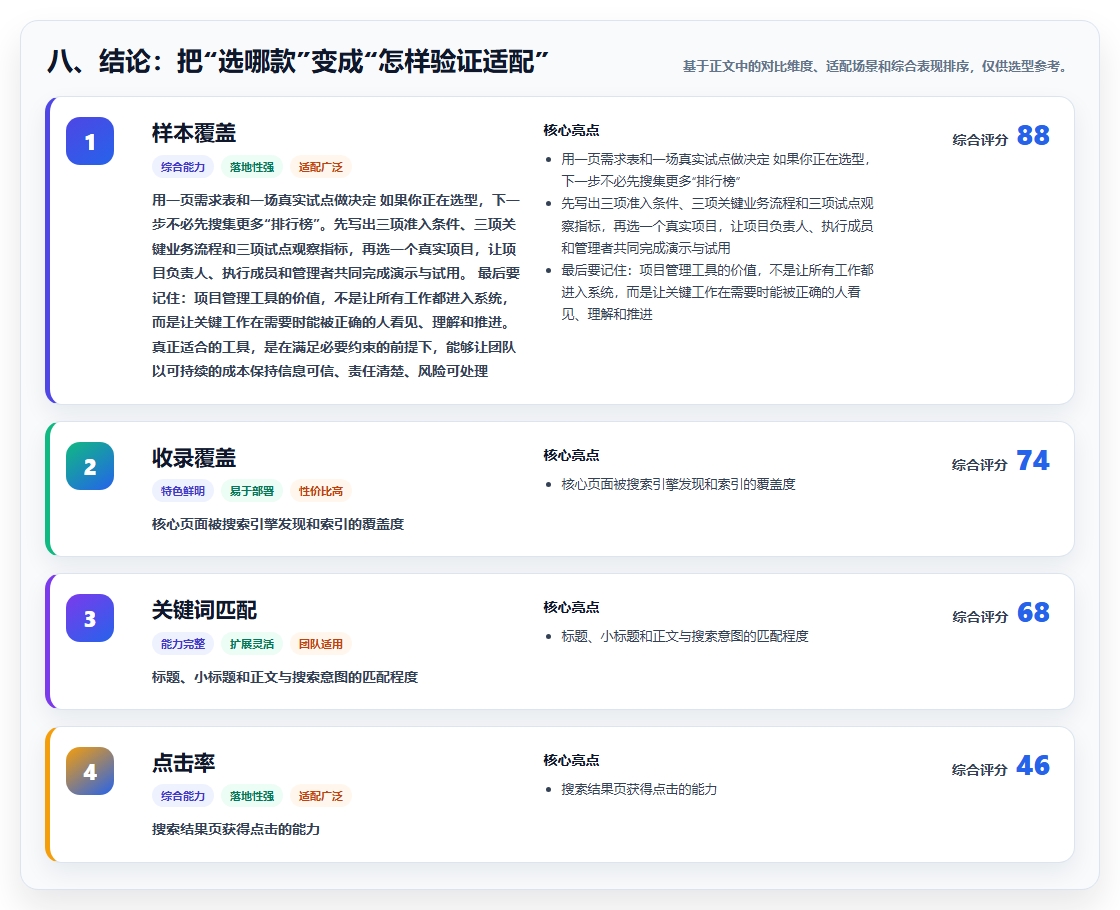Screen dimensions: 1120x910
Task: Click the 样本覆盖 long description paragraph
Action: [x=336, y=286]
